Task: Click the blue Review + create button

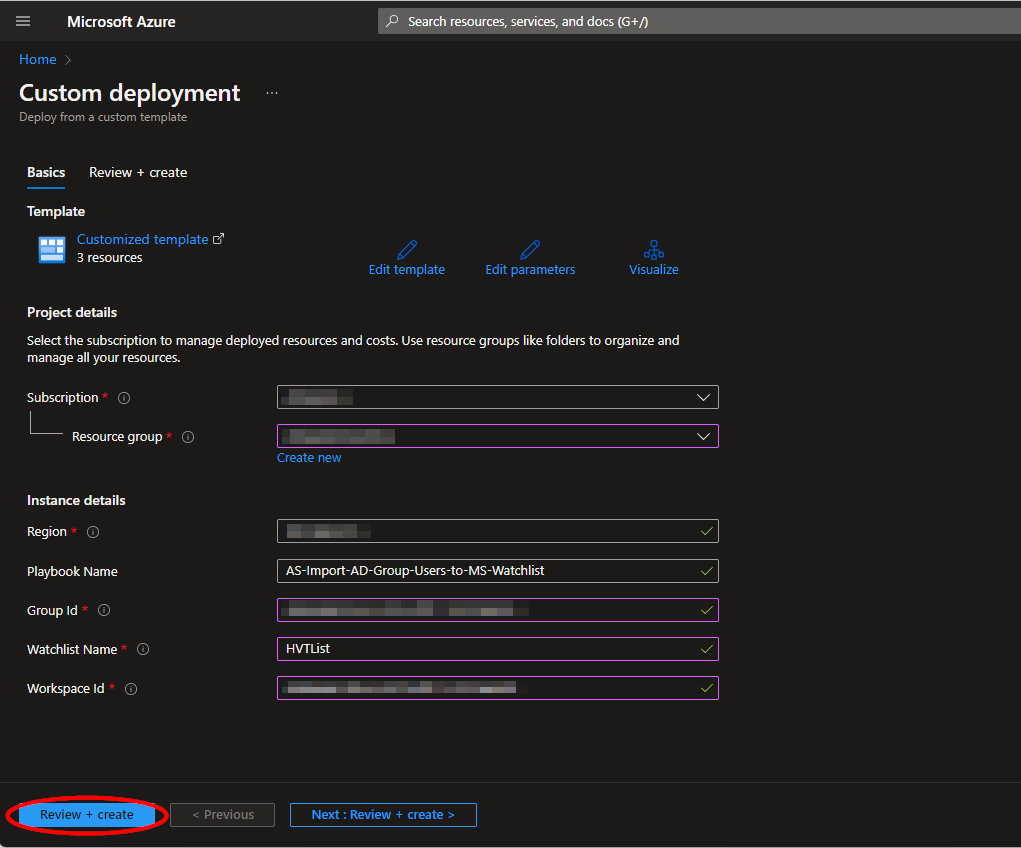Action: (x=87, y=815)
